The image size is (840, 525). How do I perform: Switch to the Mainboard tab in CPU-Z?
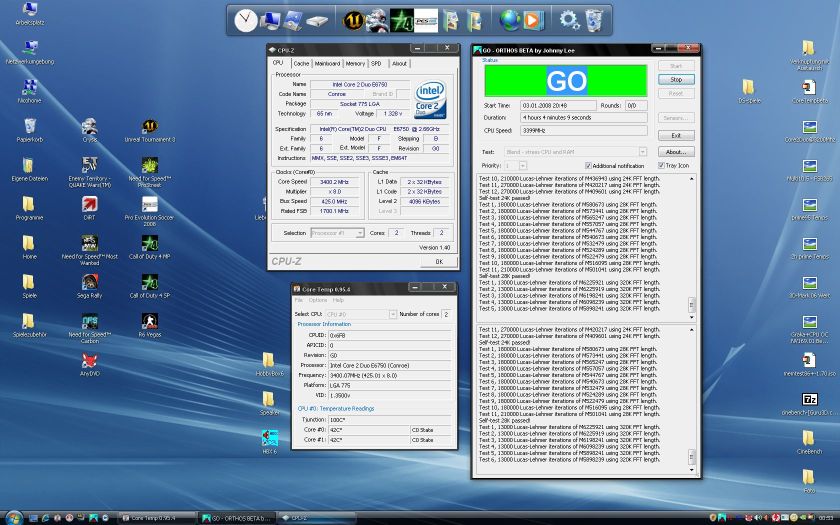pyautogui.click(x=327, y=63)
